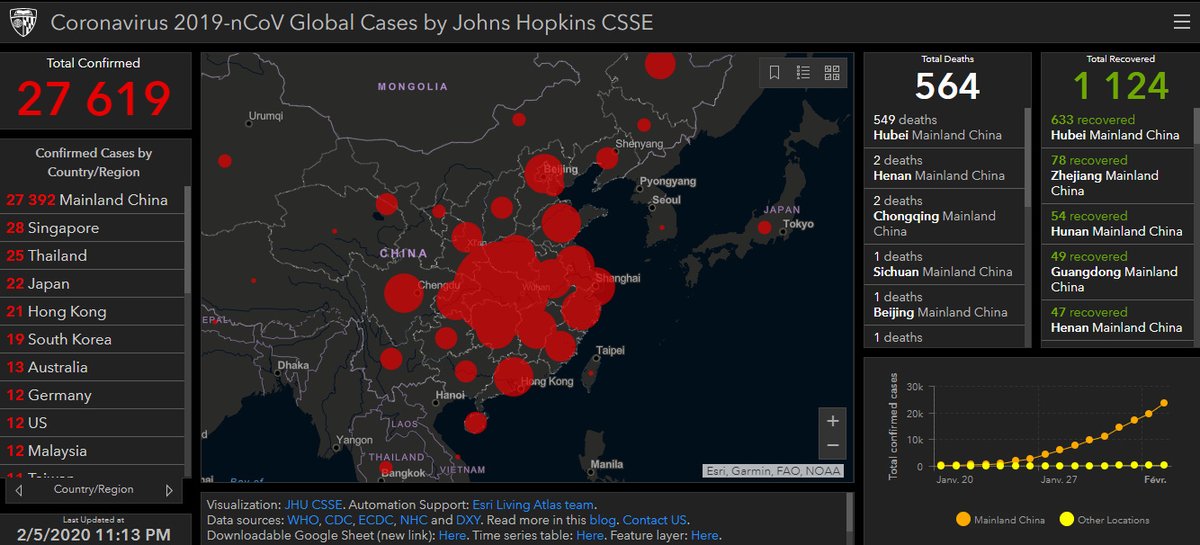This screenshot has height=545, width=1200.
Task: Open the blog link in footer
Action: pos(602,520)
